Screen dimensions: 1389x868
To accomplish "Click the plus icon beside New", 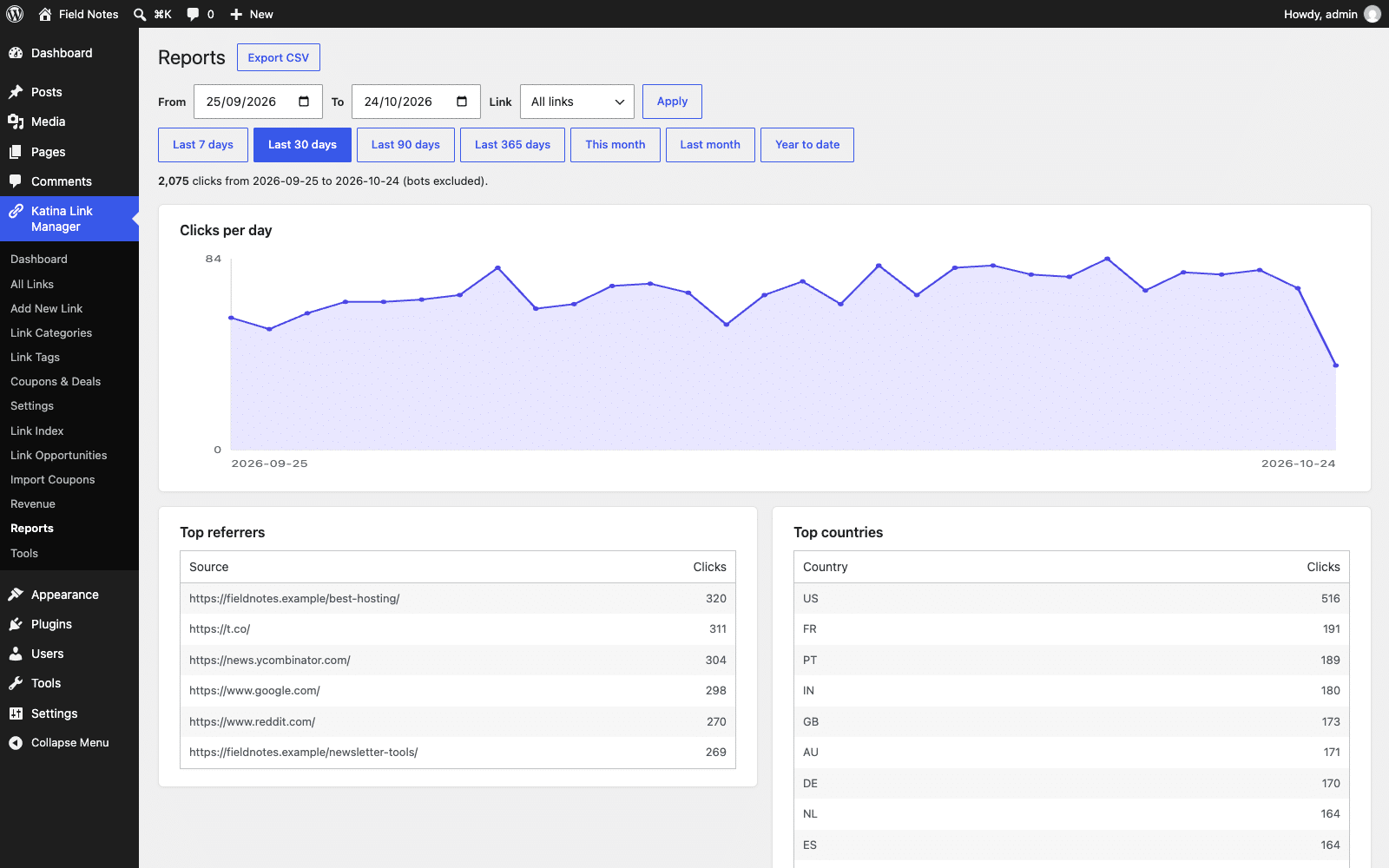I will [x=236, y=14].
